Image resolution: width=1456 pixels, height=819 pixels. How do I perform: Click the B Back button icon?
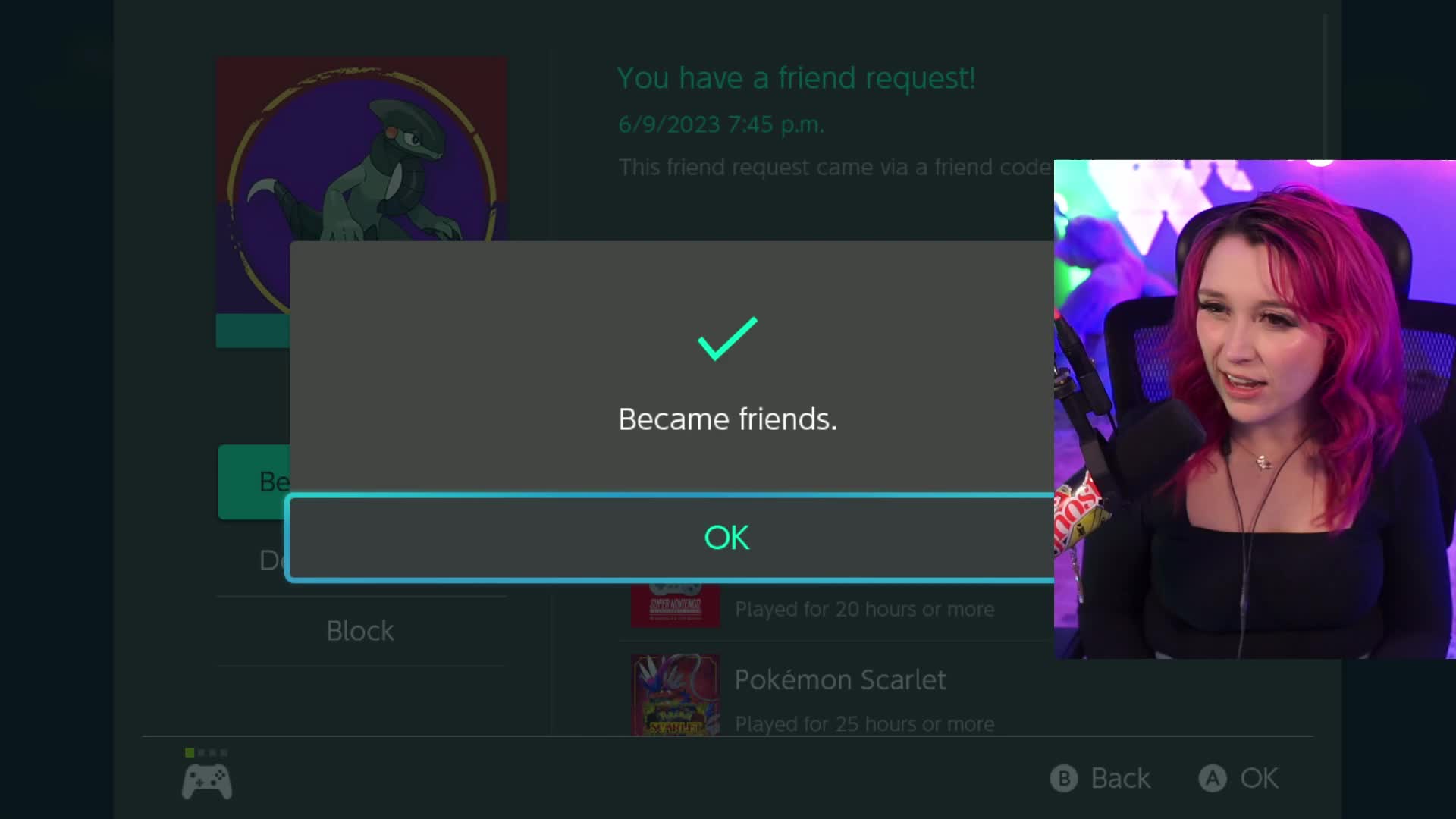click(1063, 778)
